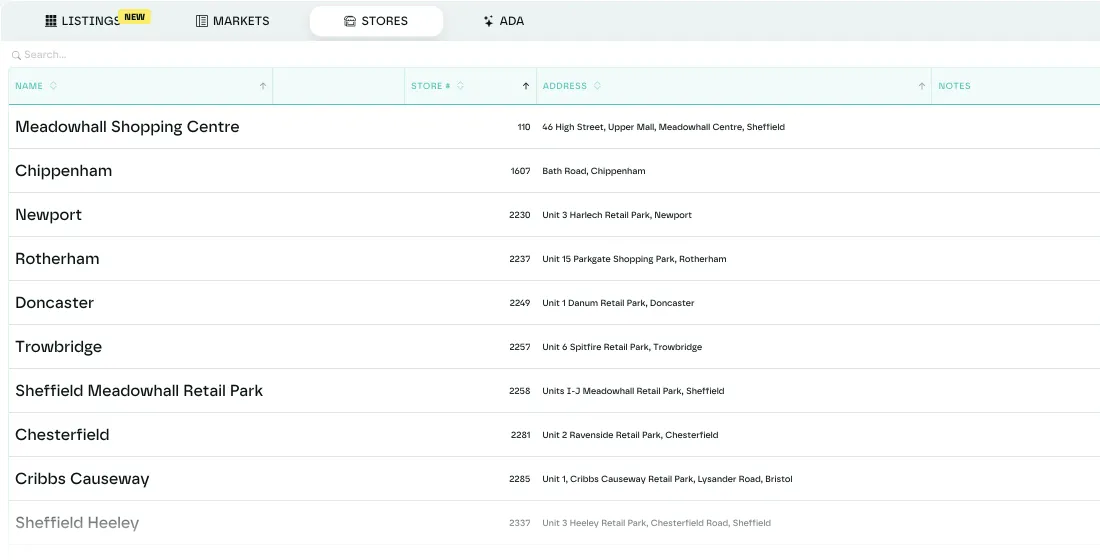Select the Stores tab

click(376, 21)
